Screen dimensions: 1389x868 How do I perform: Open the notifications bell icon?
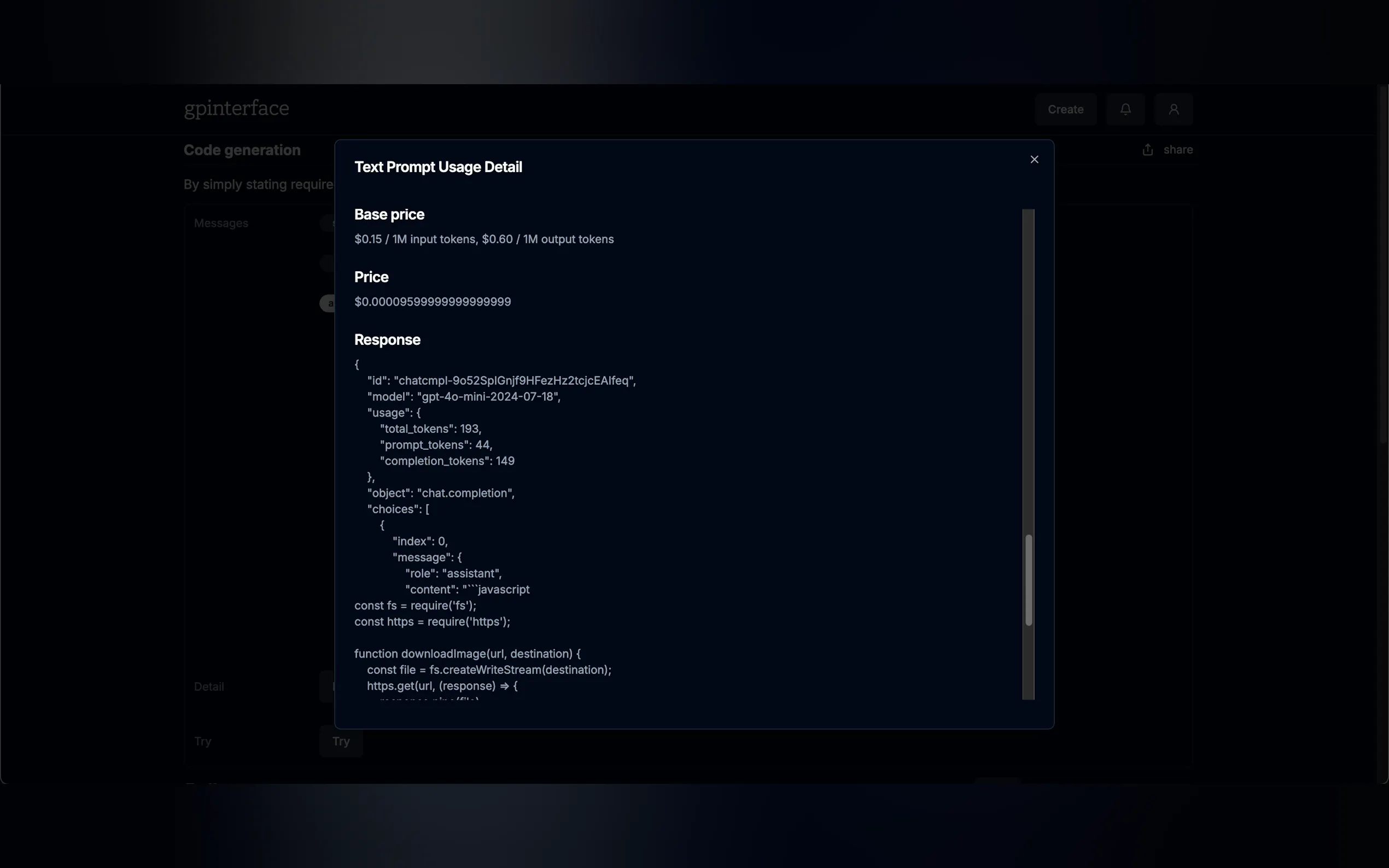pyautogui.click(x=1125, y=109)
